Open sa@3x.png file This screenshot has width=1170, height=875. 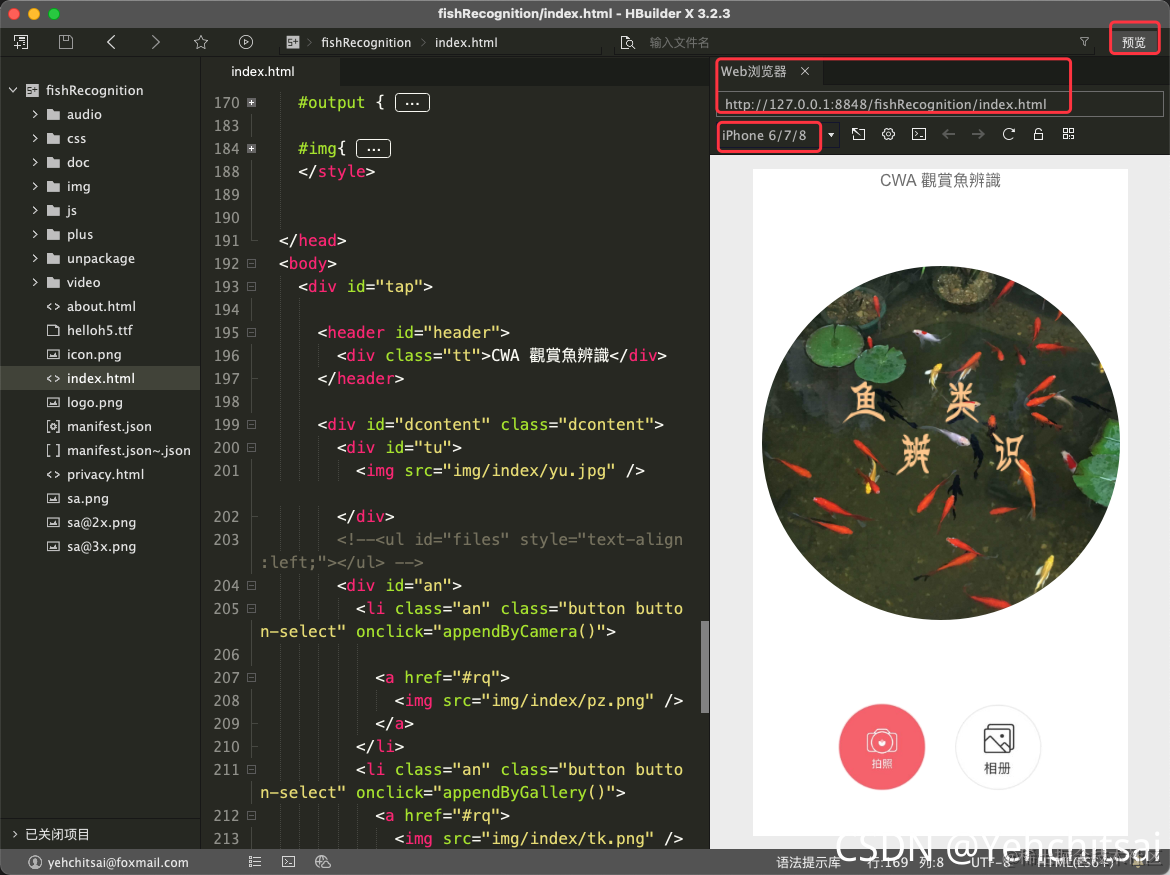pos(101,546)
